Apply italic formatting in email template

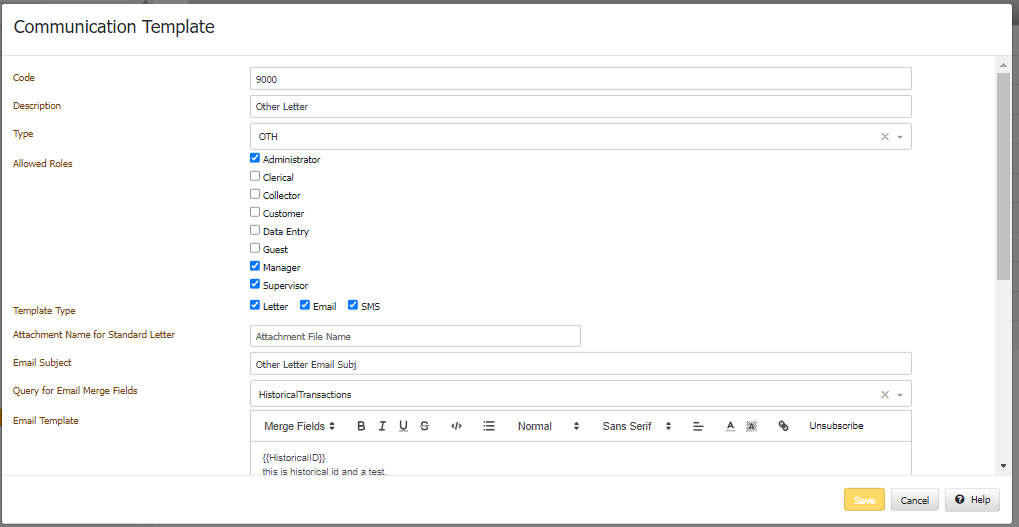pos(382,426)
